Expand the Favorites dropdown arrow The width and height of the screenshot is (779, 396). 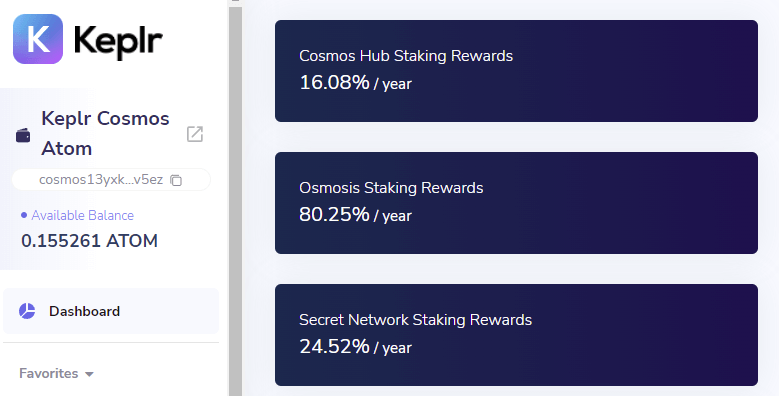pyautogui.click(x=89, y=374)
